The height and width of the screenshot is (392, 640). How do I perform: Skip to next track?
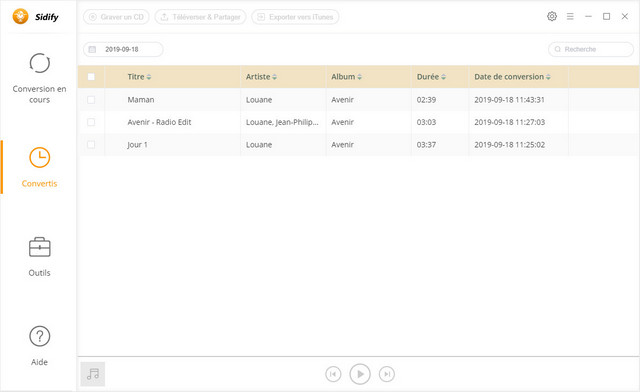point(387,374)
